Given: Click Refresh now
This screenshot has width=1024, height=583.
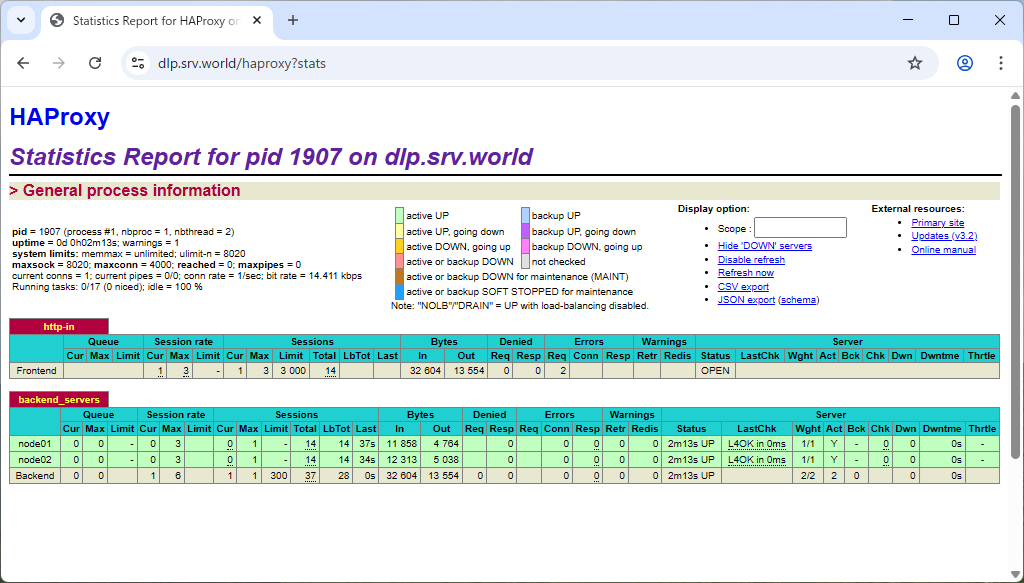Looking at the screenshot, I should click(745, 272).
